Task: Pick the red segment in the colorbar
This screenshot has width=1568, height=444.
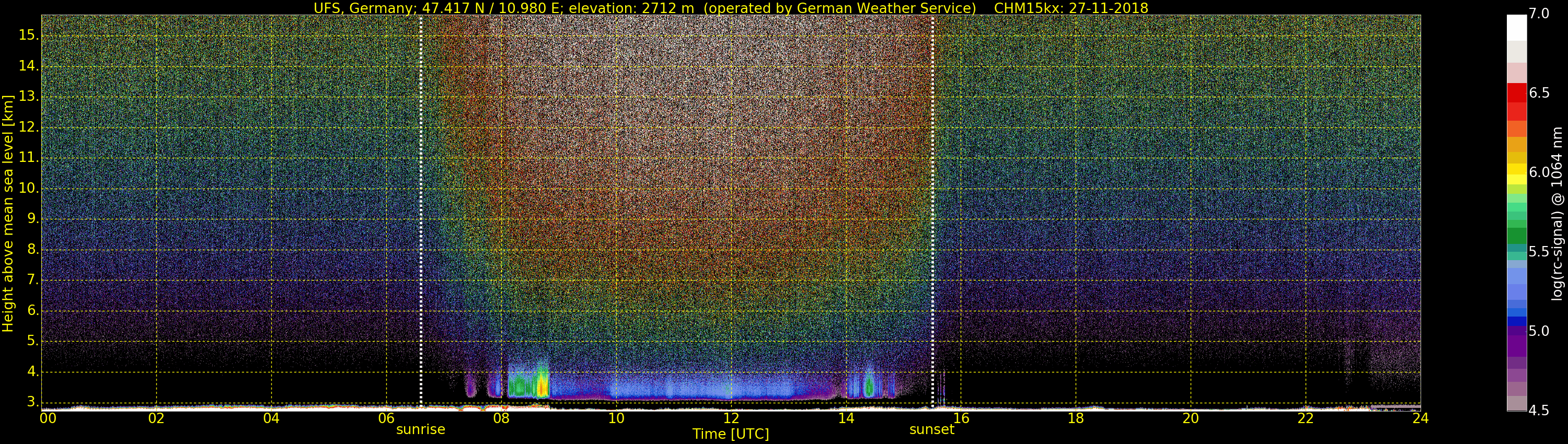Action: [1516, 93]
